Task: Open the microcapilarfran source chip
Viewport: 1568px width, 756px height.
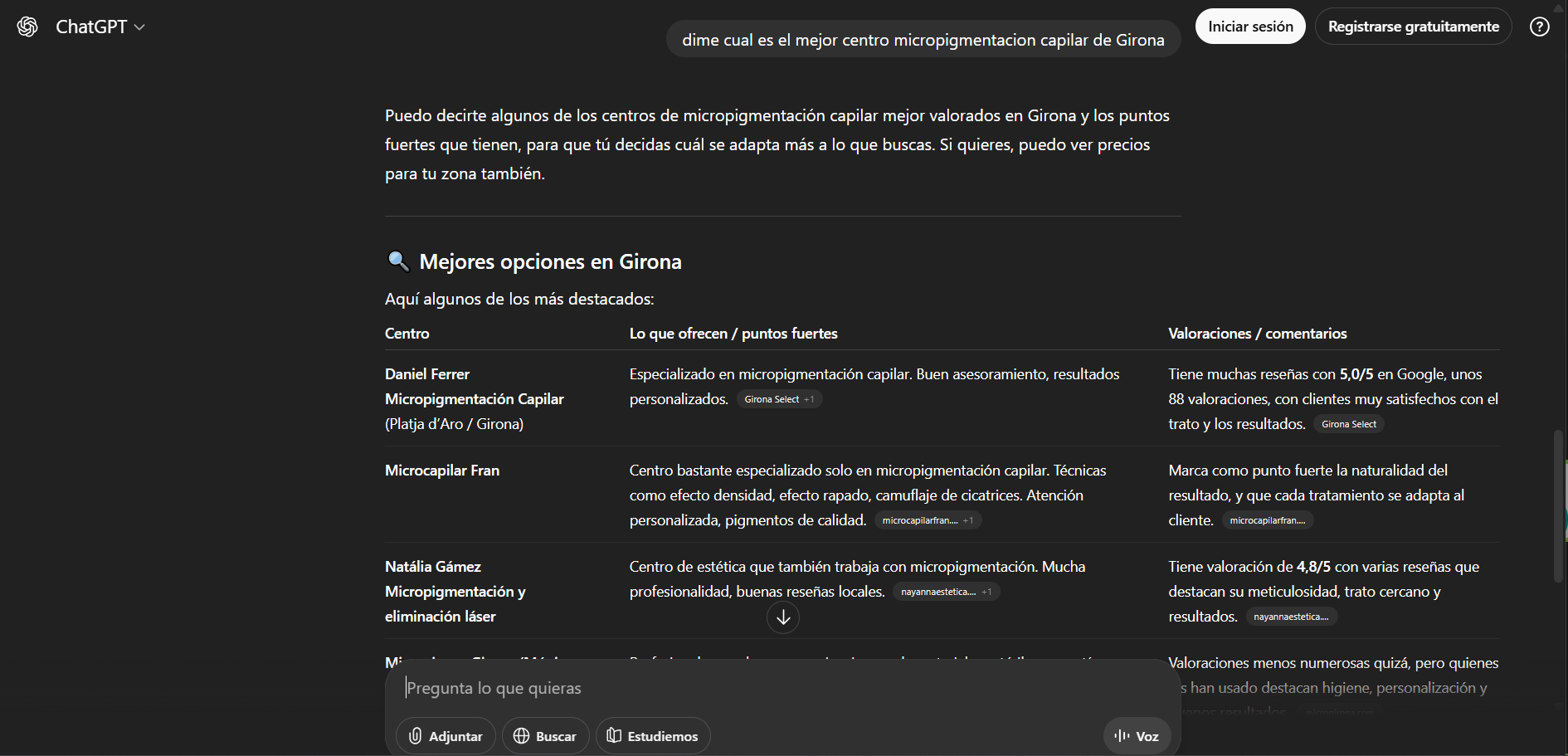Action: click(921, 519)
